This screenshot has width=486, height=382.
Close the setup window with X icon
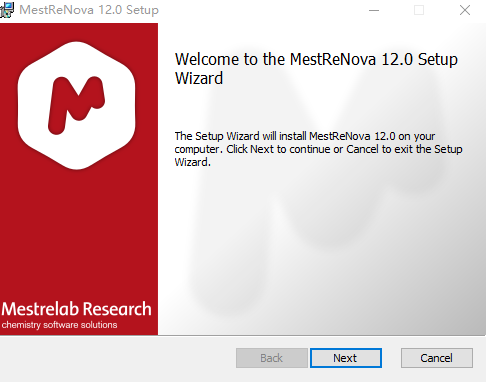point(465,10)
